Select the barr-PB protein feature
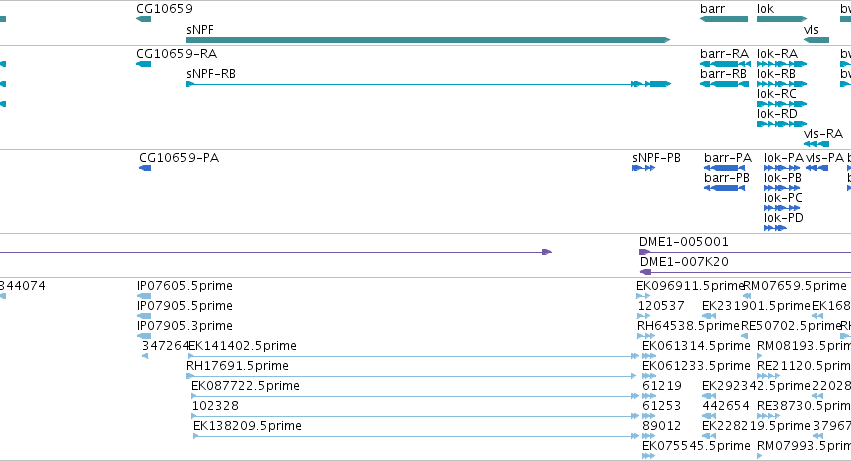The height and width of the screenshot is (461, 851). point(725,188)
